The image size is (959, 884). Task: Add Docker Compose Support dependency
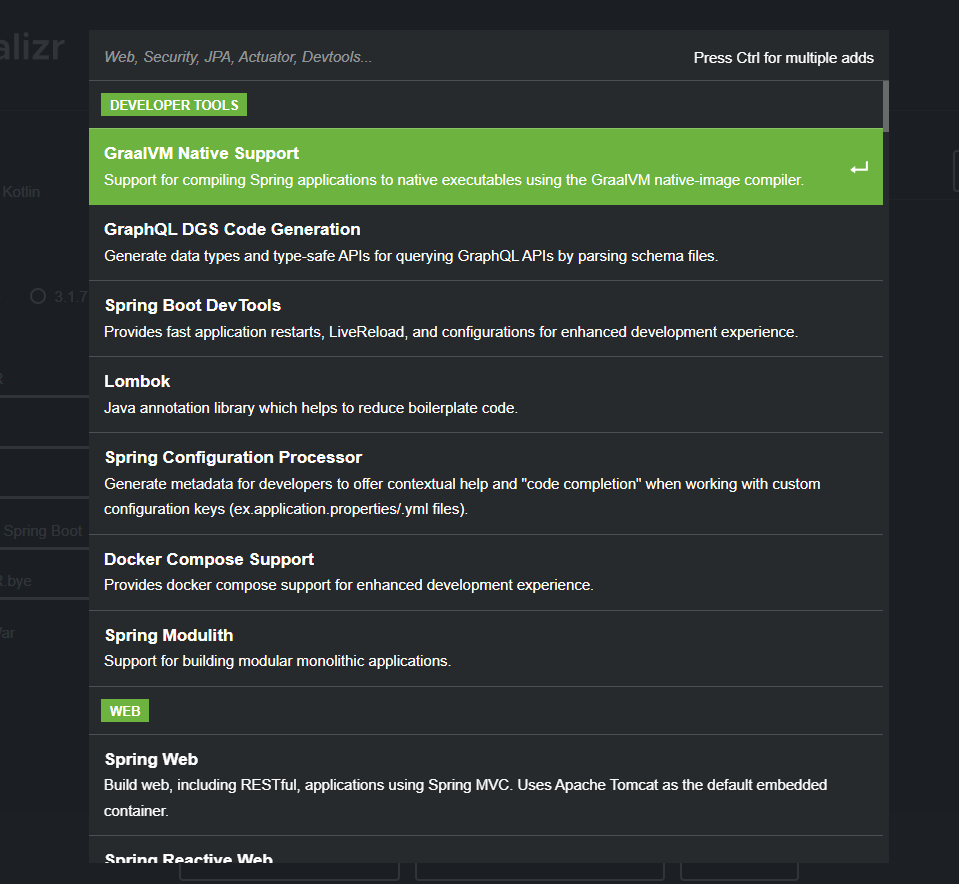click(486, 573)
